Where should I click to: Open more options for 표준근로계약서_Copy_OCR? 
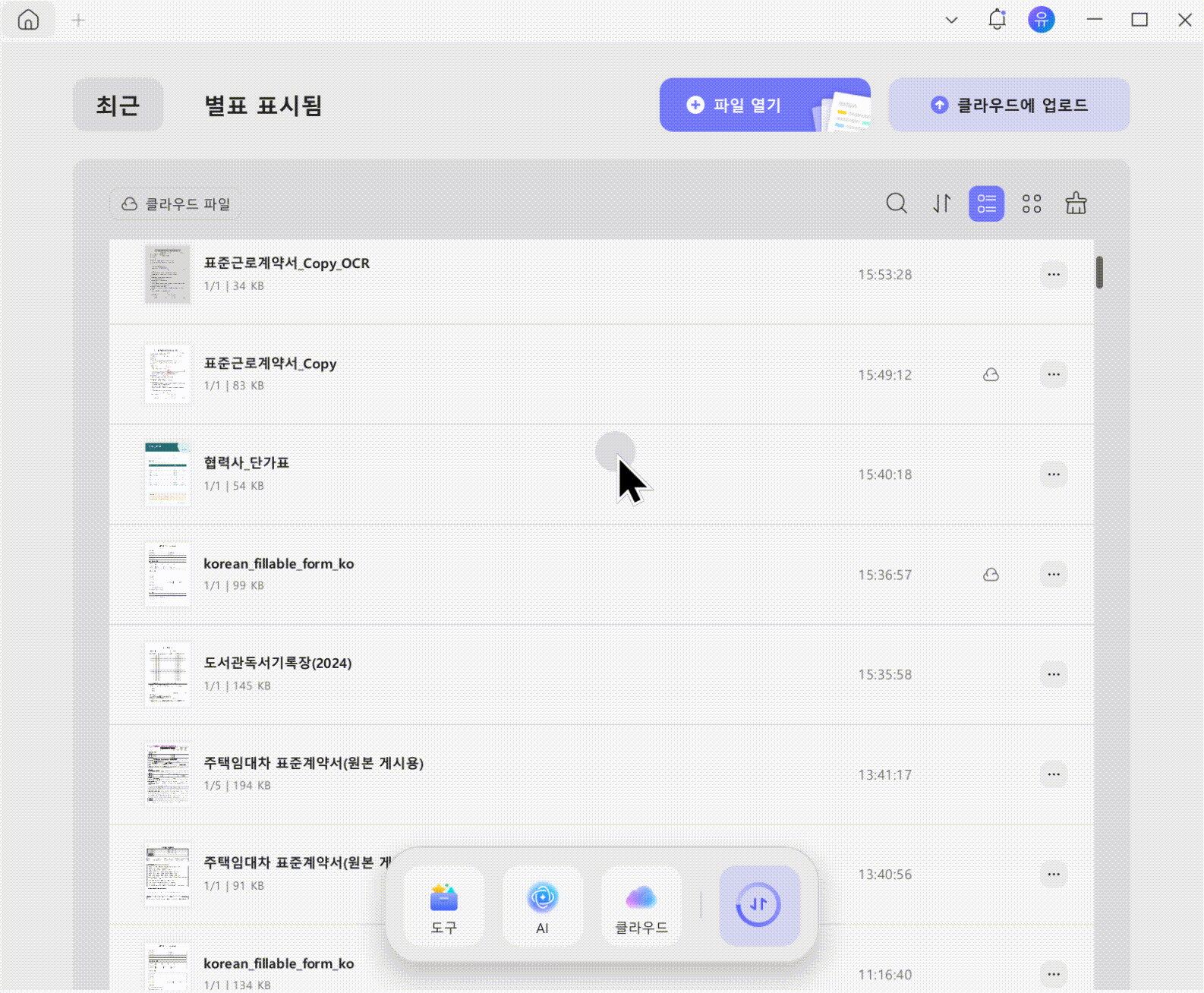coord(1054,274)
